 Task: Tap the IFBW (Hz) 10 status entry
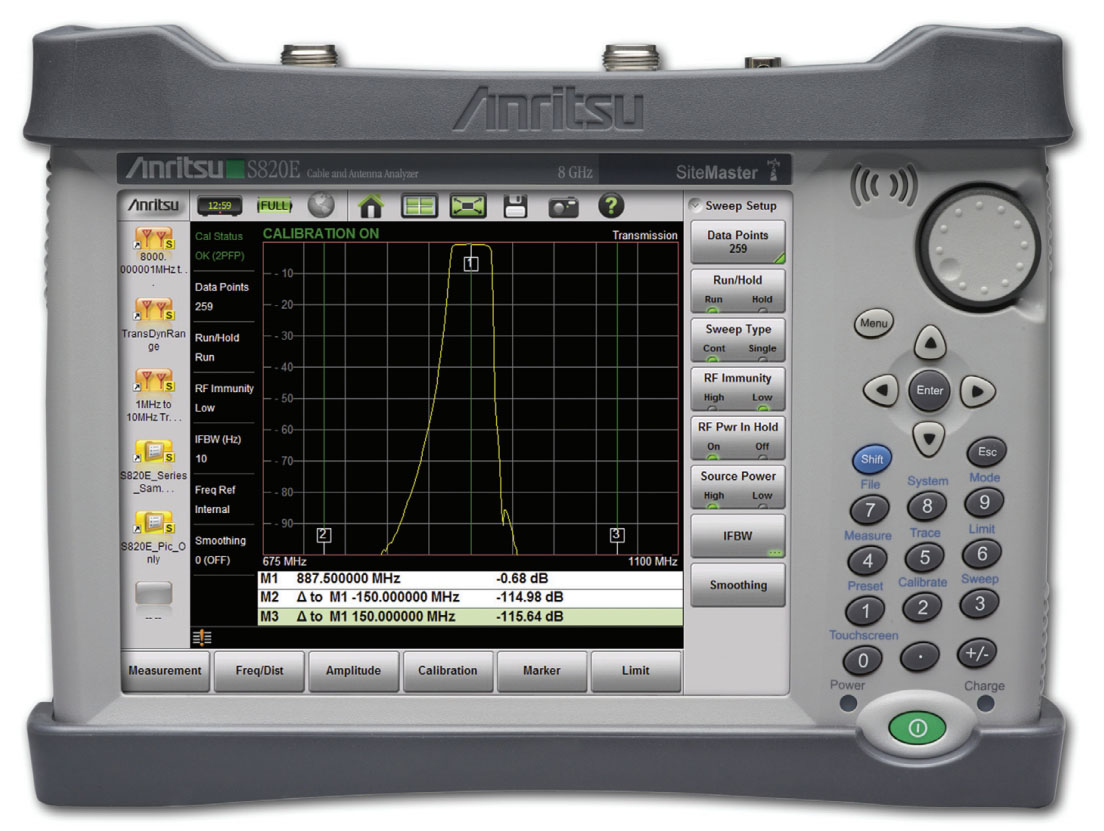tap(222, 449)
